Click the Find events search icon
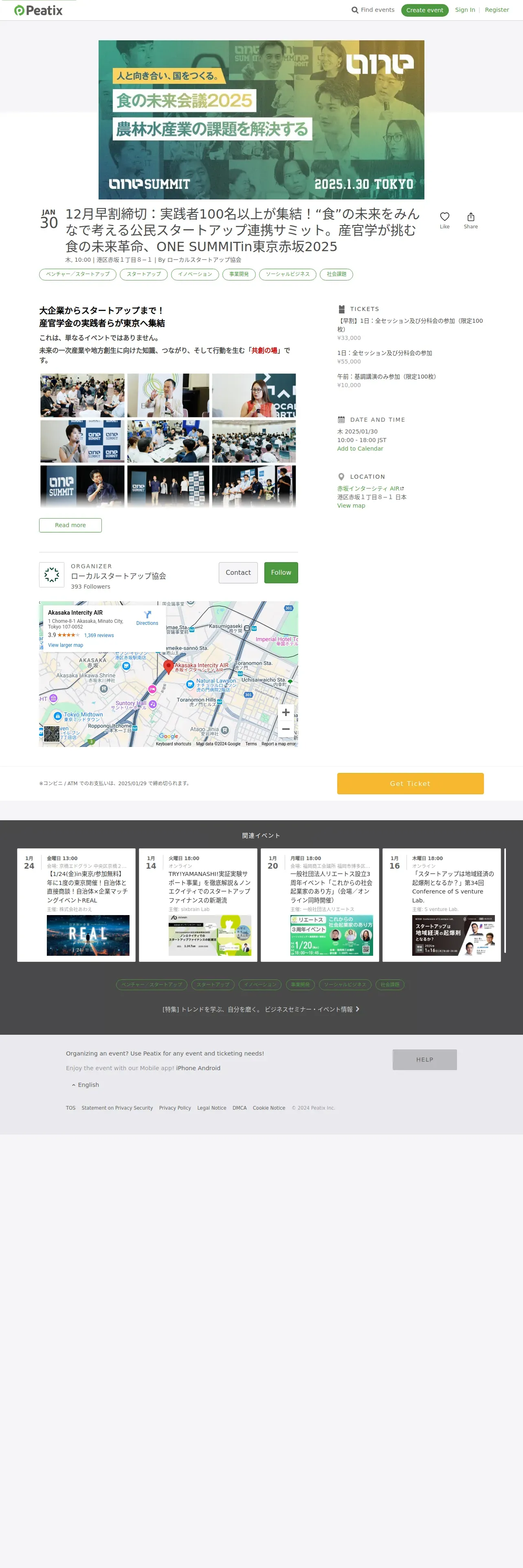The height and width of the screenshot is (1568, 523). pyautogui.click(x=355, y=10)
